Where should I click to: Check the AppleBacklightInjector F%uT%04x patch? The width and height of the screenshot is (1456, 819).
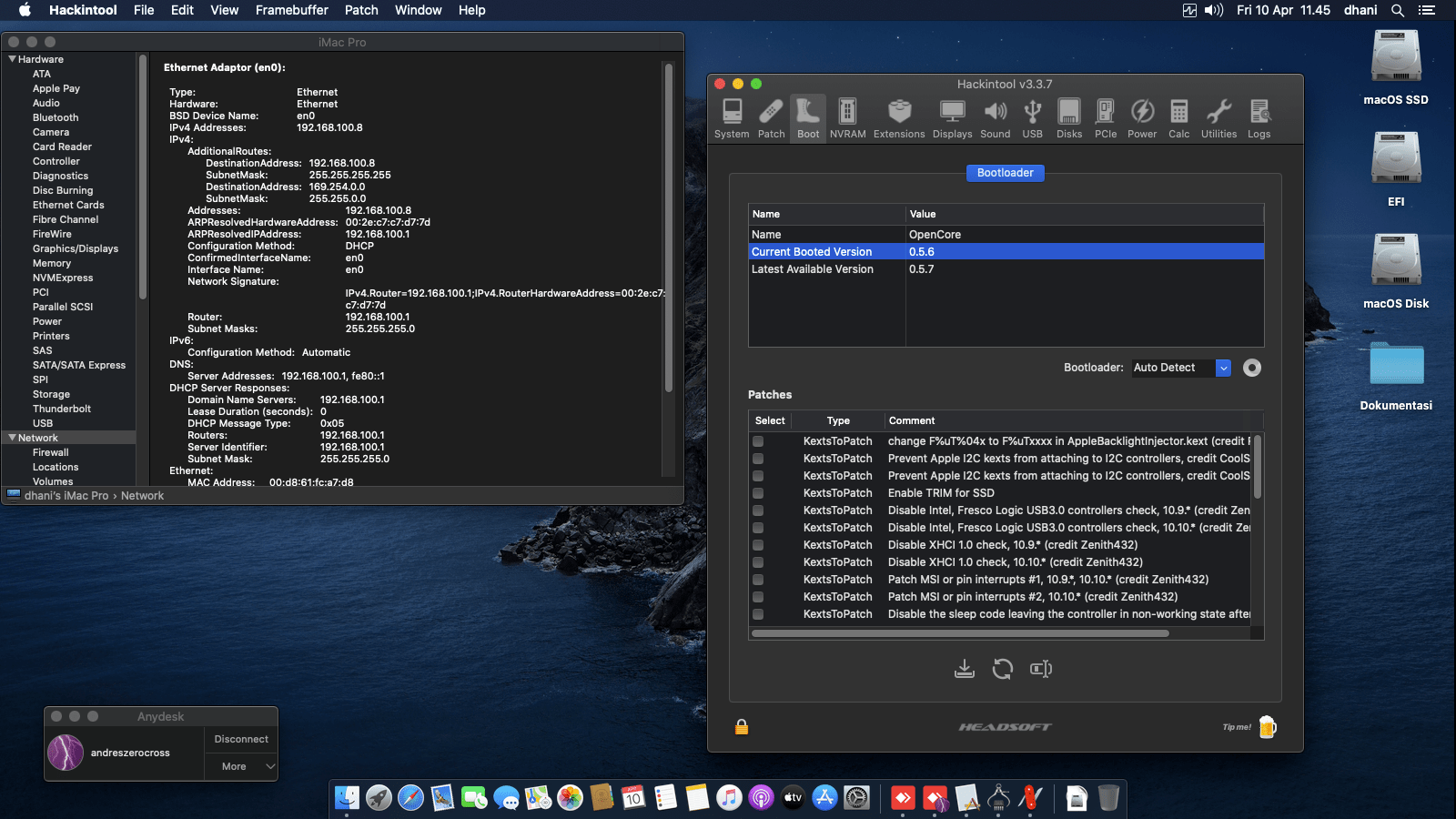(x=758, y=441)
